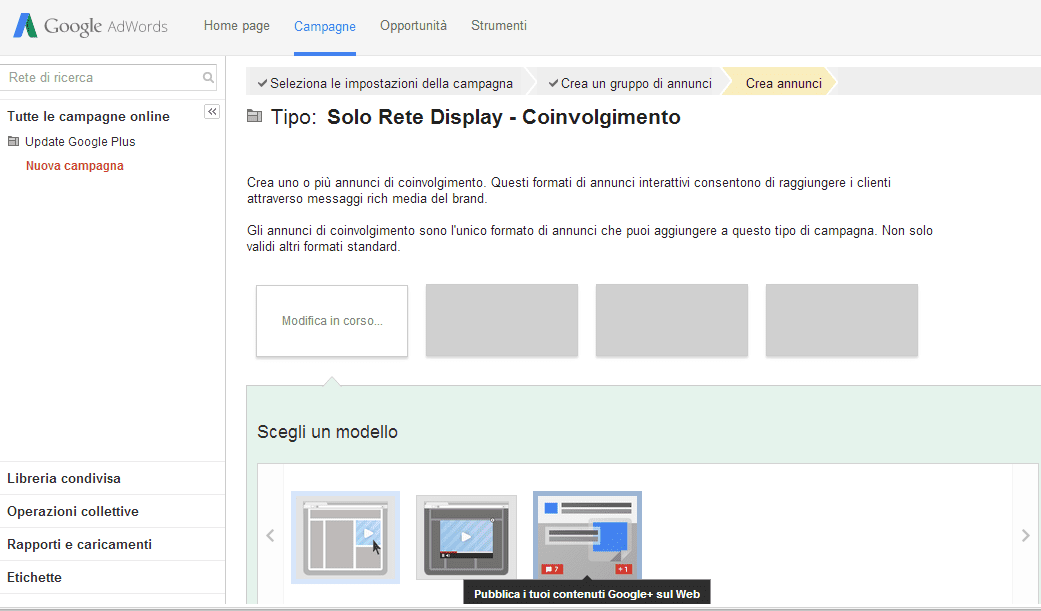The height and width of the screenshot is (611, 1041).
Task: Select Tutte le campagne online
Action: tap(86, 116)
